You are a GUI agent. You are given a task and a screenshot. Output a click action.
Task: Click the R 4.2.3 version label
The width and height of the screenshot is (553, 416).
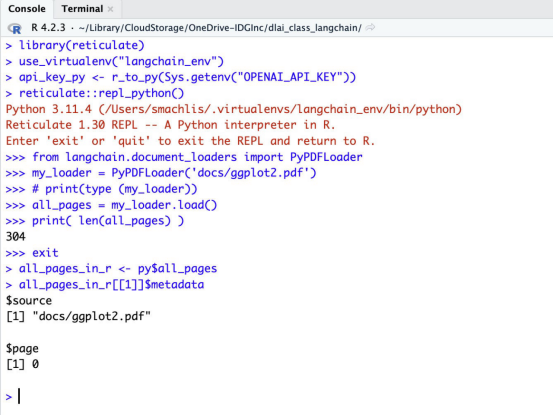pos(48,27)
